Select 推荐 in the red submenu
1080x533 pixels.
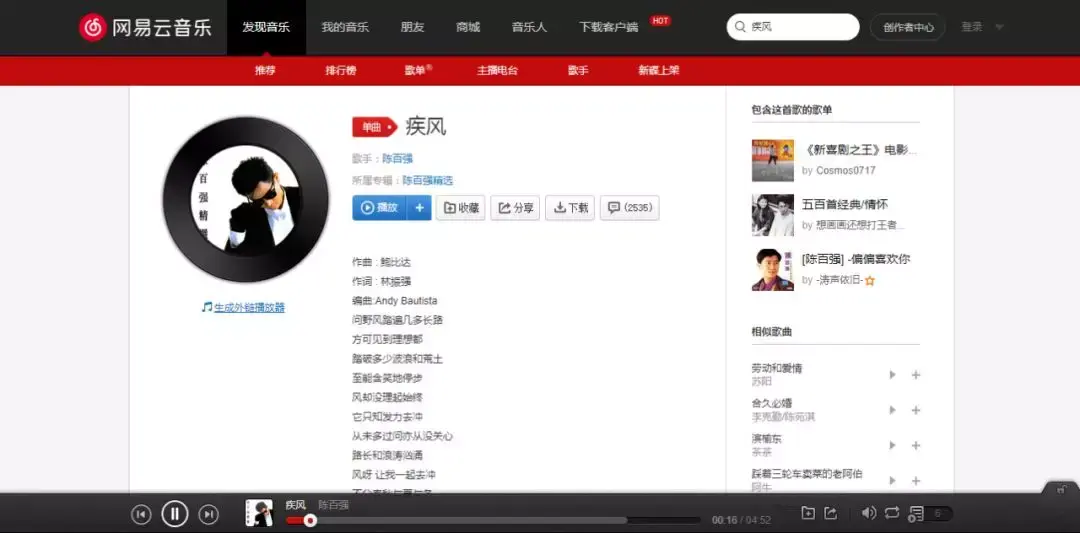pyautogui.click(x=265, y=70)
